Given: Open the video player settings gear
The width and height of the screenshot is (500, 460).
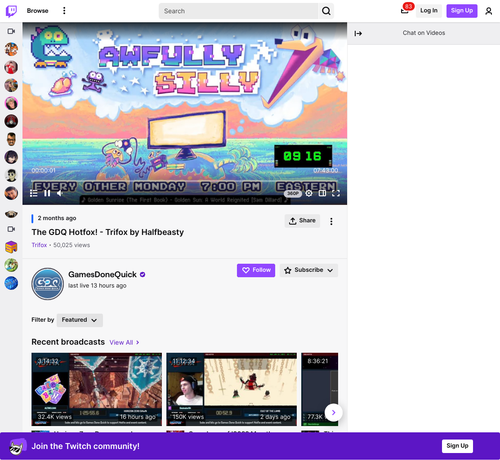Looking at the screenshot, I should click(x=309, y=193).
